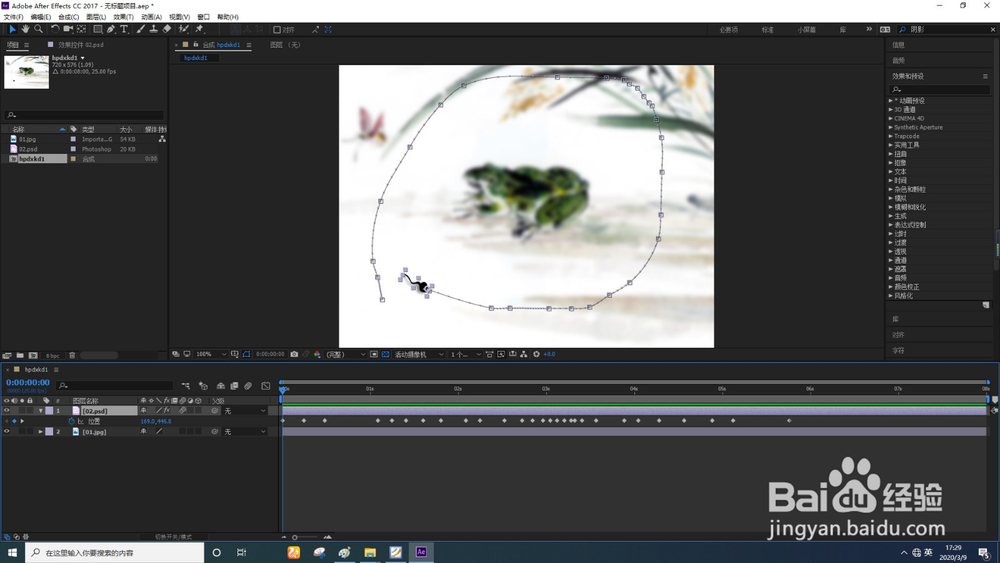This screenshot has width=1000, height=563.
Task: Open the File menu 文件(F)
Action: tap(13, 17)
